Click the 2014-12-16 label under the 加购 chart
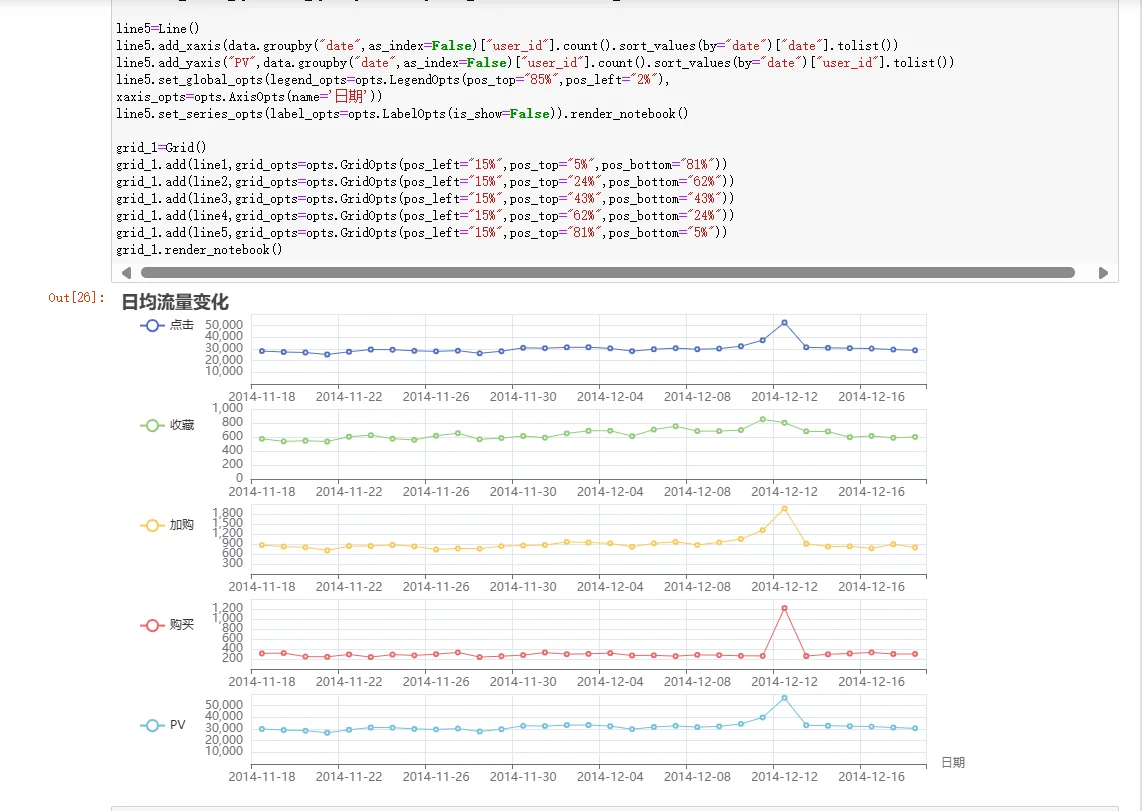 (x=871, y=586)
